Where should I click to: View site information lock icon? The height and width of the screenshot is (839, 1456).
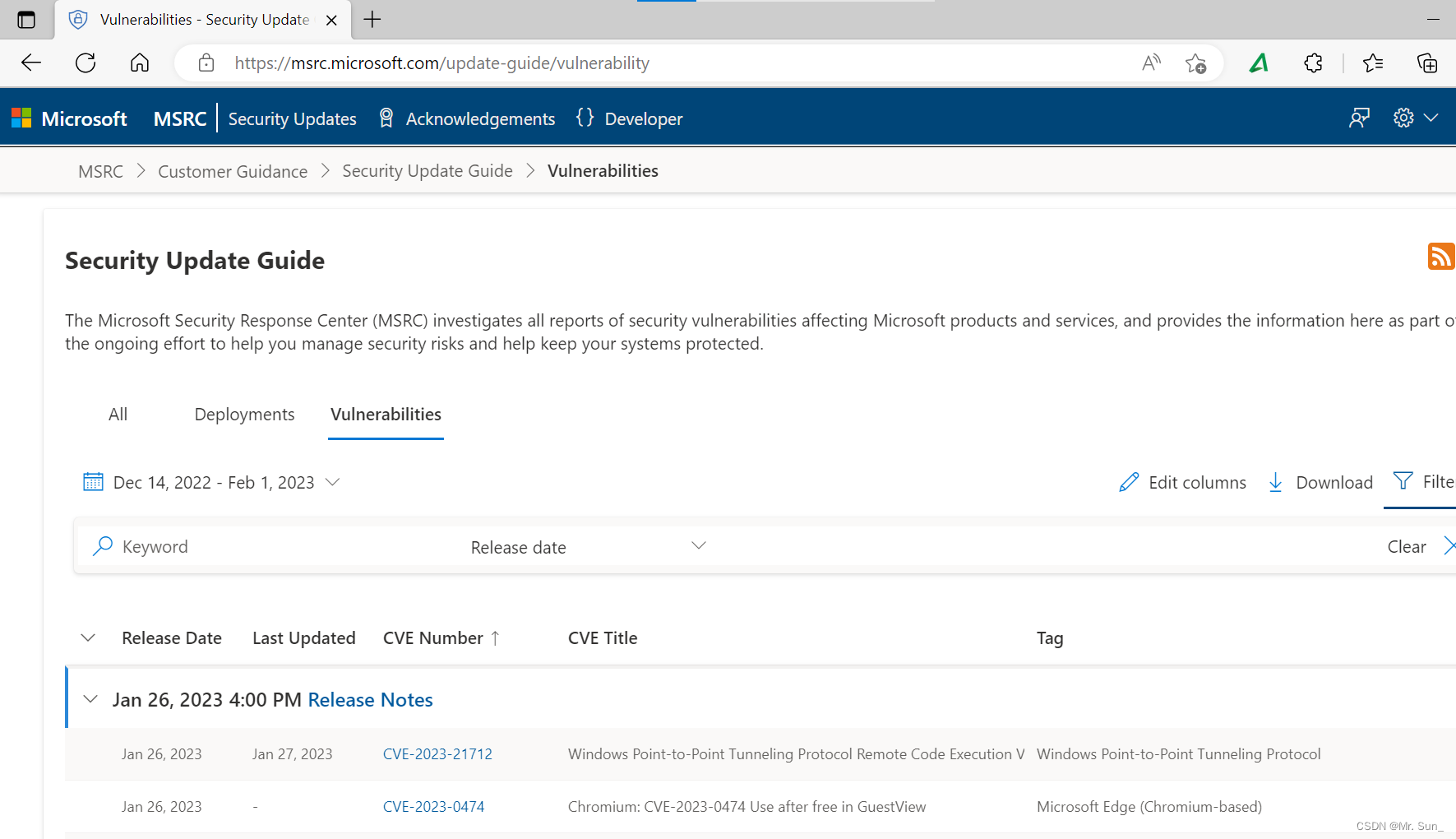click(x=206, y=63)
